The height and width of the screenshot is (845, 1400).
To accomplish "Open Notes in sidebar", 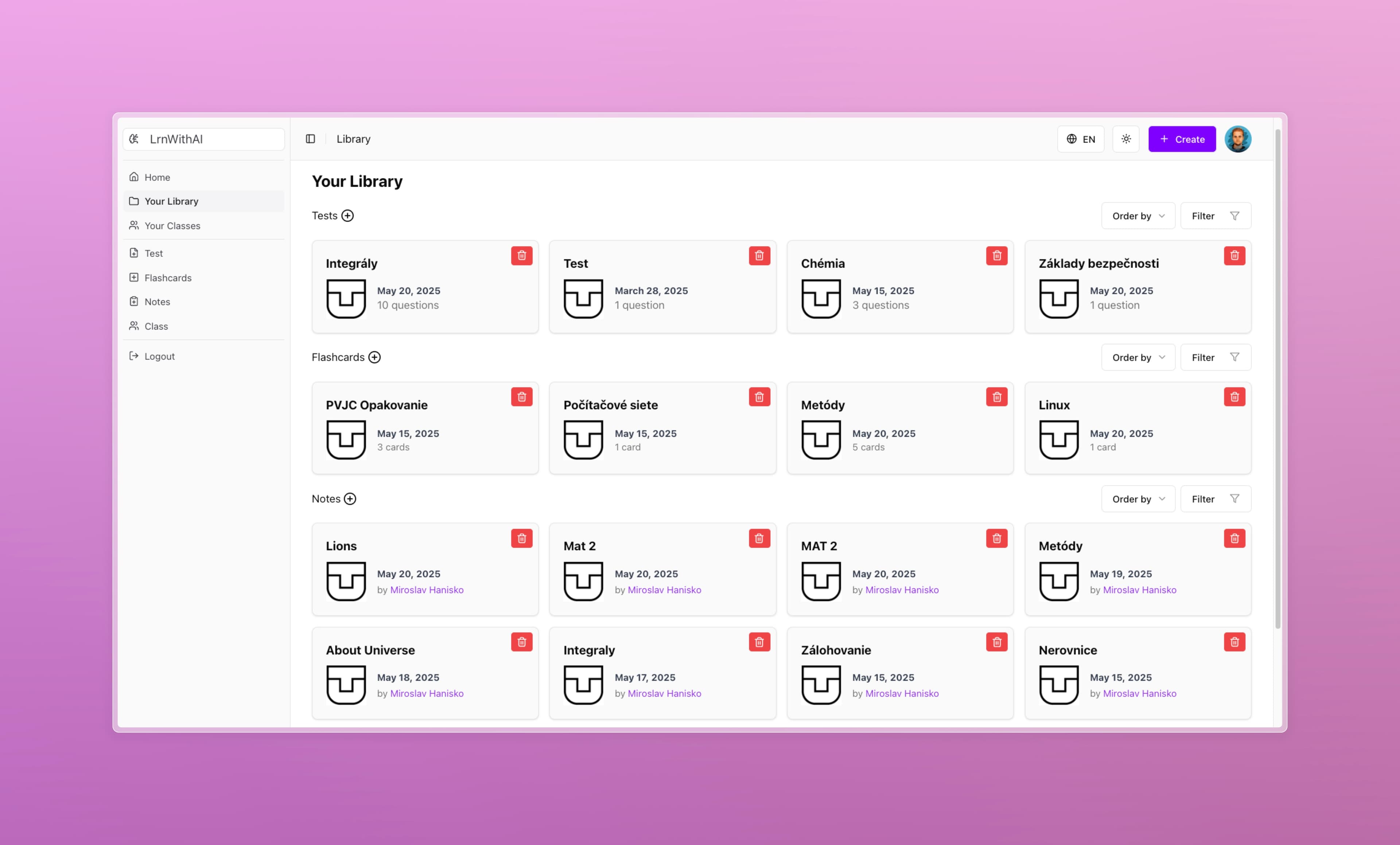I will [x=203, y=302].
